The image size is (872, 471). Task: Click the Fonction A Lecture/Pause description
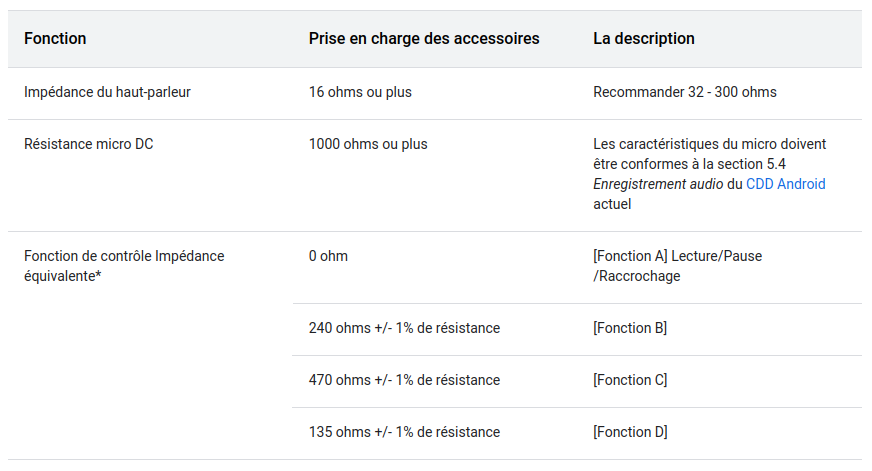coord(677,266)
